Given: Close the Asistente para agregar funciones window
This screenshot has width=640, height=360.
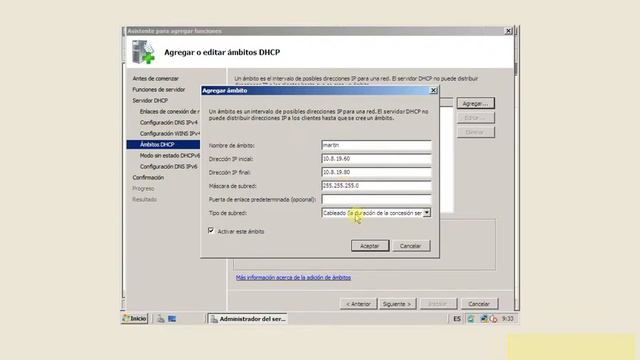Looking at the screenshot, I should click(508, 31).
